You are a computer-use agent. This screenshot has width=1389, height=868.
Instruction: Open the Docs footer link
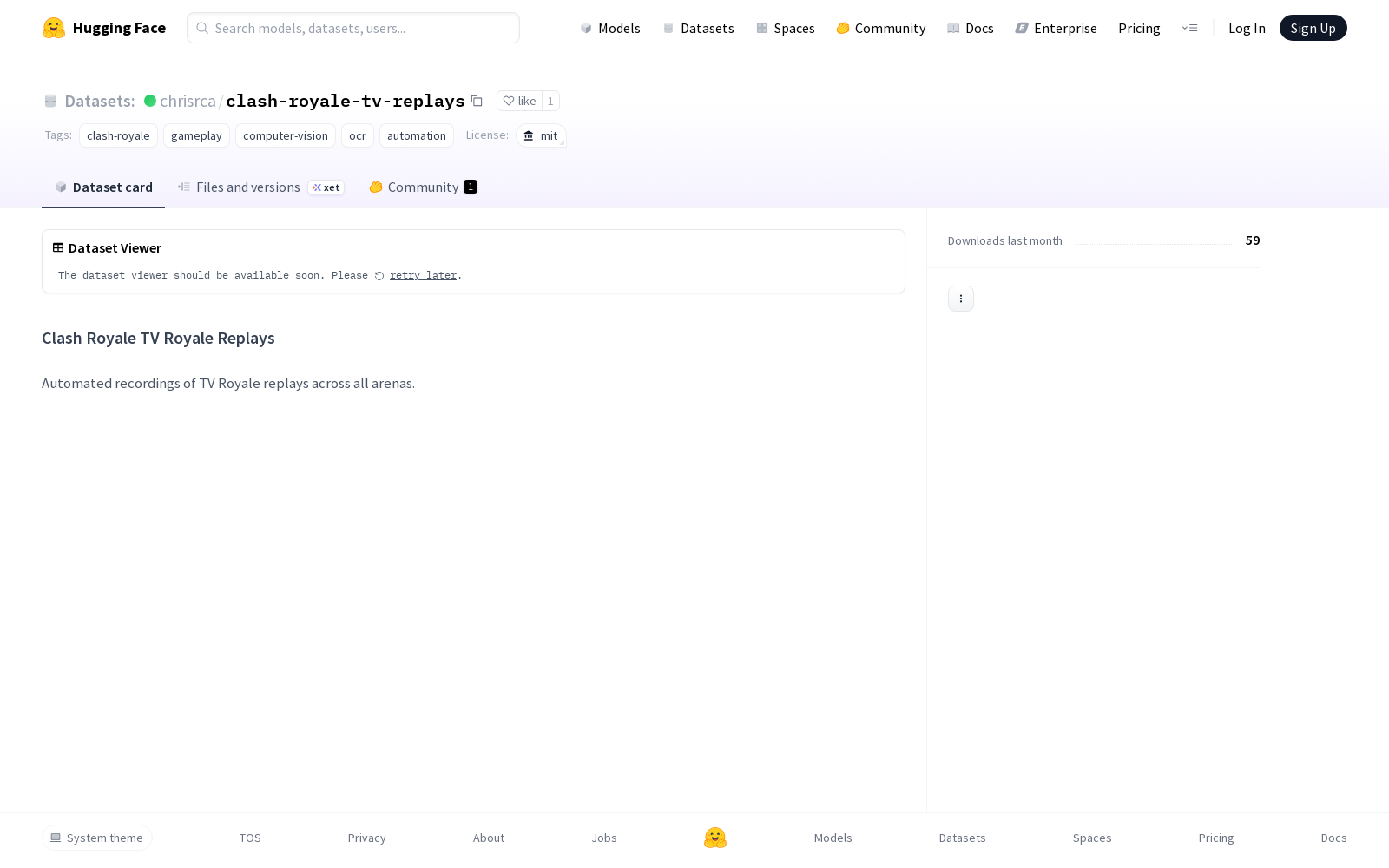(1334, 838)
